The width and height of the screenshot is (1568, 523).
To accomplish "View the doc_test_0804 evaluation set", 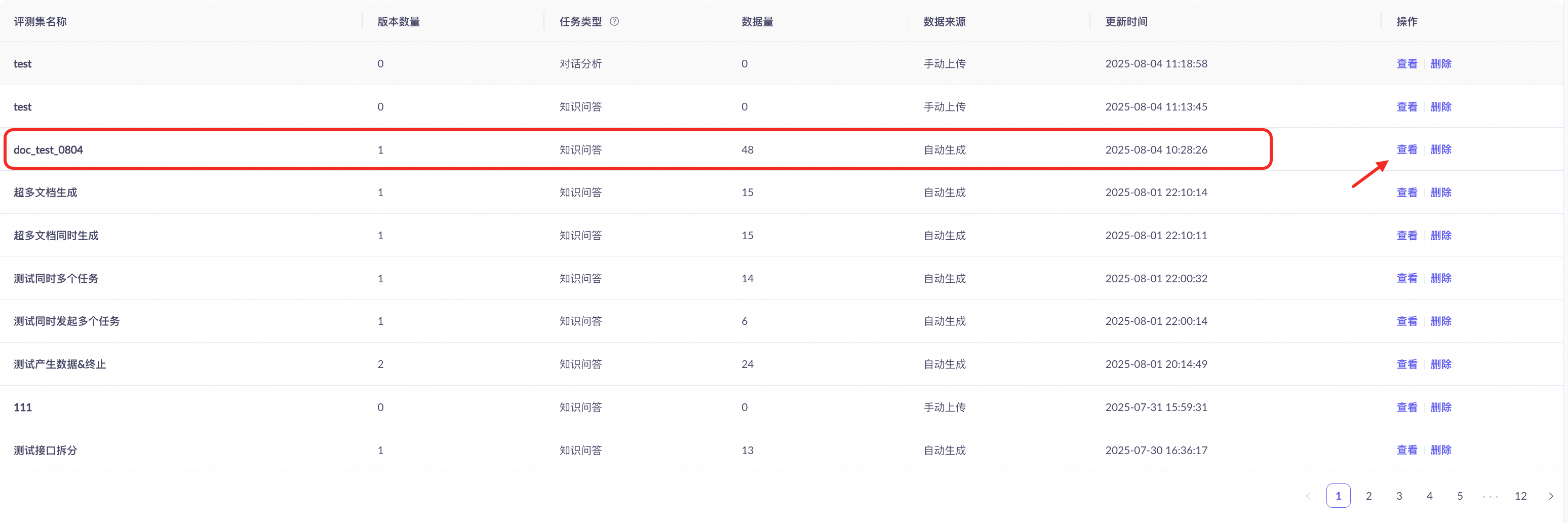I will [x=1407, y=149].
